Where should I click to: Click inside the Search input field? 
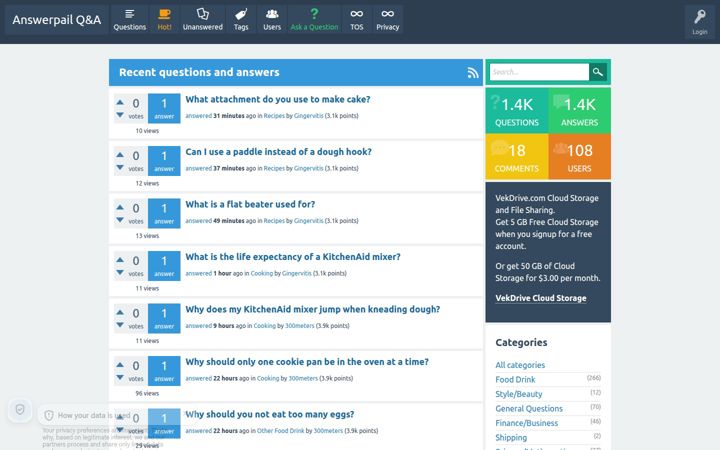click(539, 72)
